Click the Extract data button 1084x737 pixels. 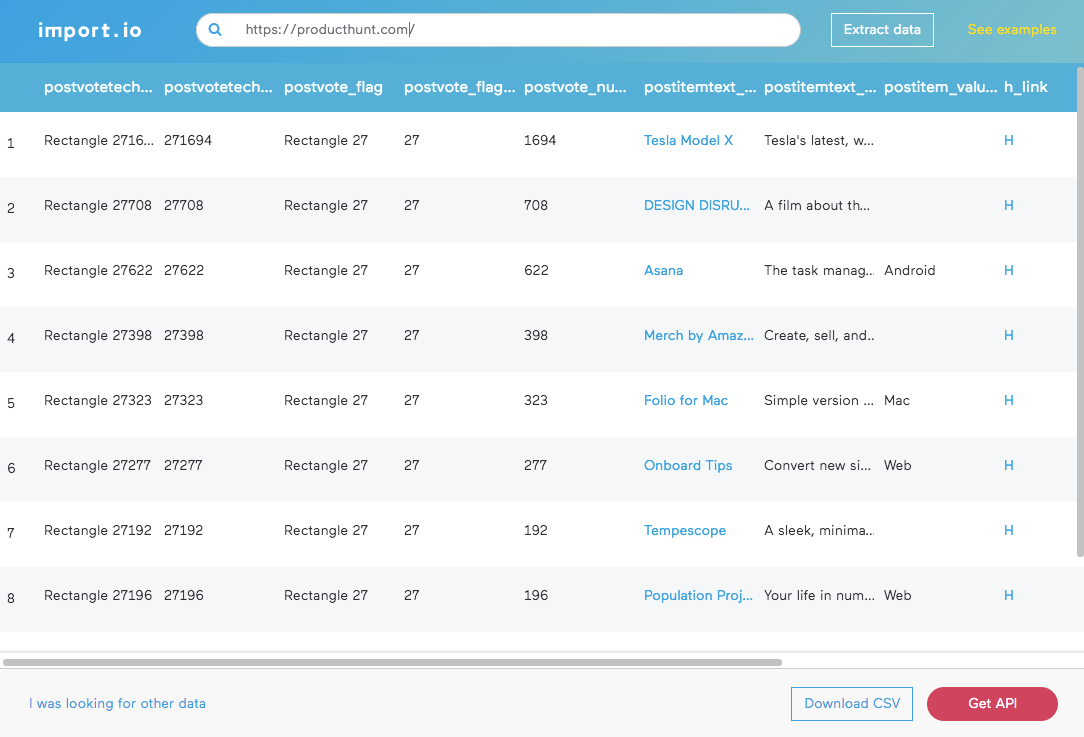(x=882, y=30)
